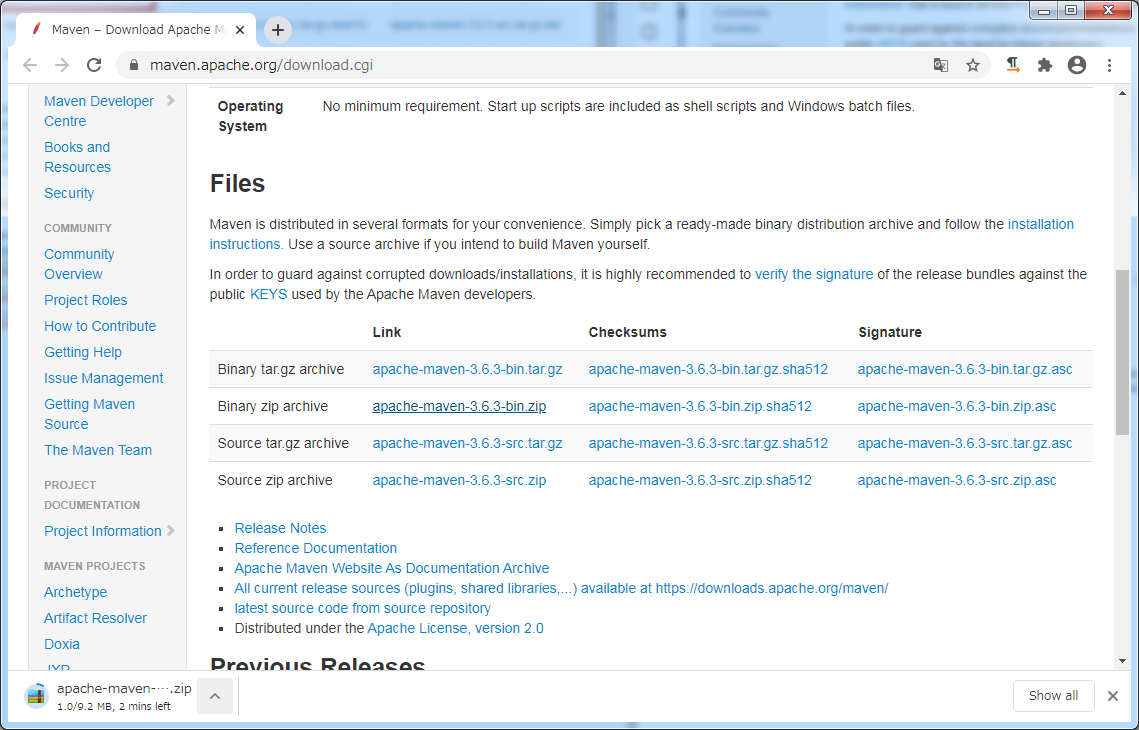Download apache-maven-3.6.3-bin.tar.gz
The height and width of the screenshot is (730, 1139).
click(x=467, y=370)
